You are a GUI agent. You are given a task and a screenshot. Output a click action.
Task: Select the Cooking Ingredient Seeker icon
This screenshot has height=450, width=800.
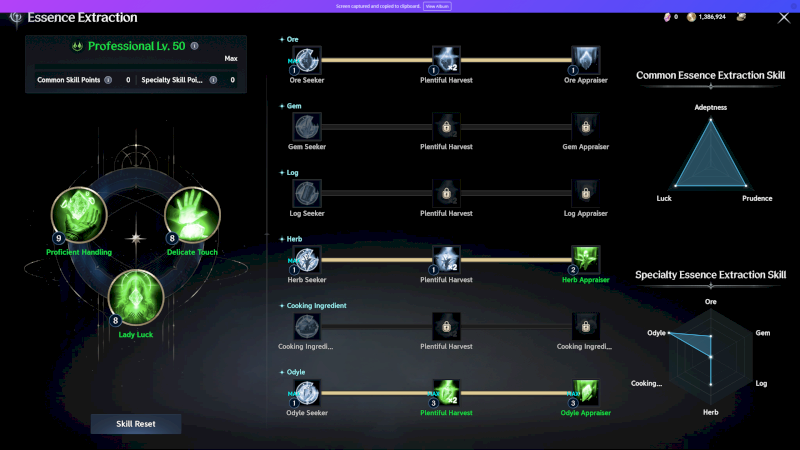[308, 325]
